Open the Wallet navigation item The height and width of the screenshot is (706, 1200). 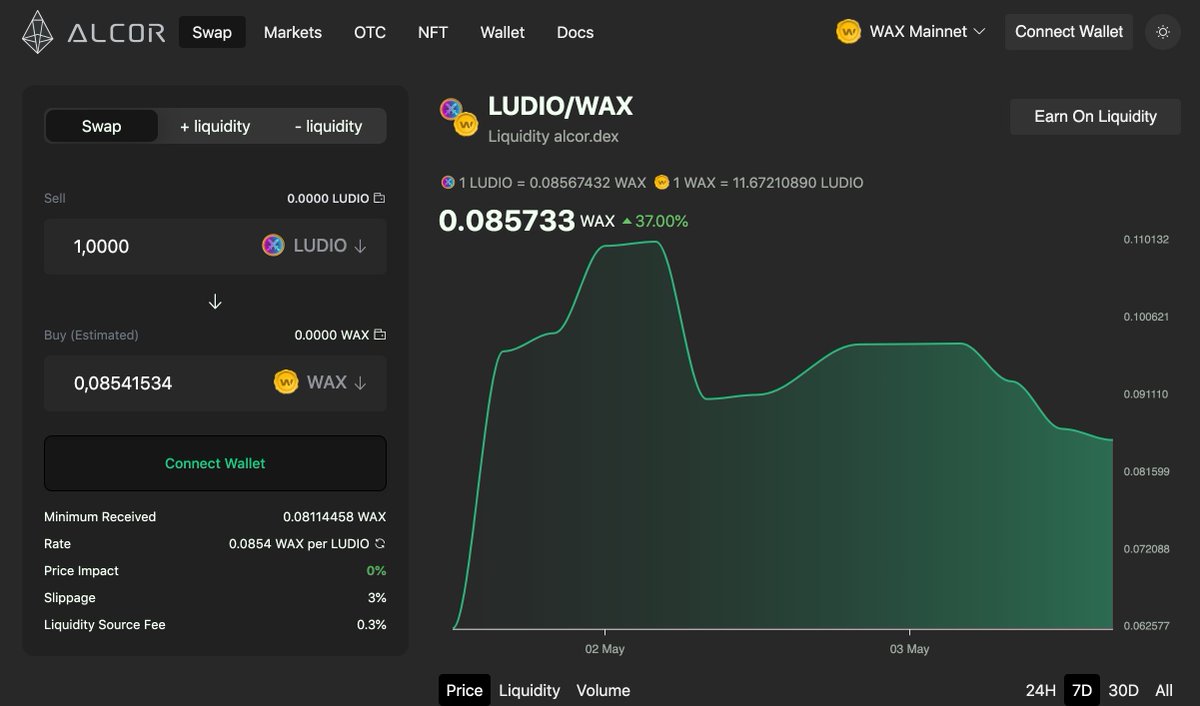(x=502, y=32)
